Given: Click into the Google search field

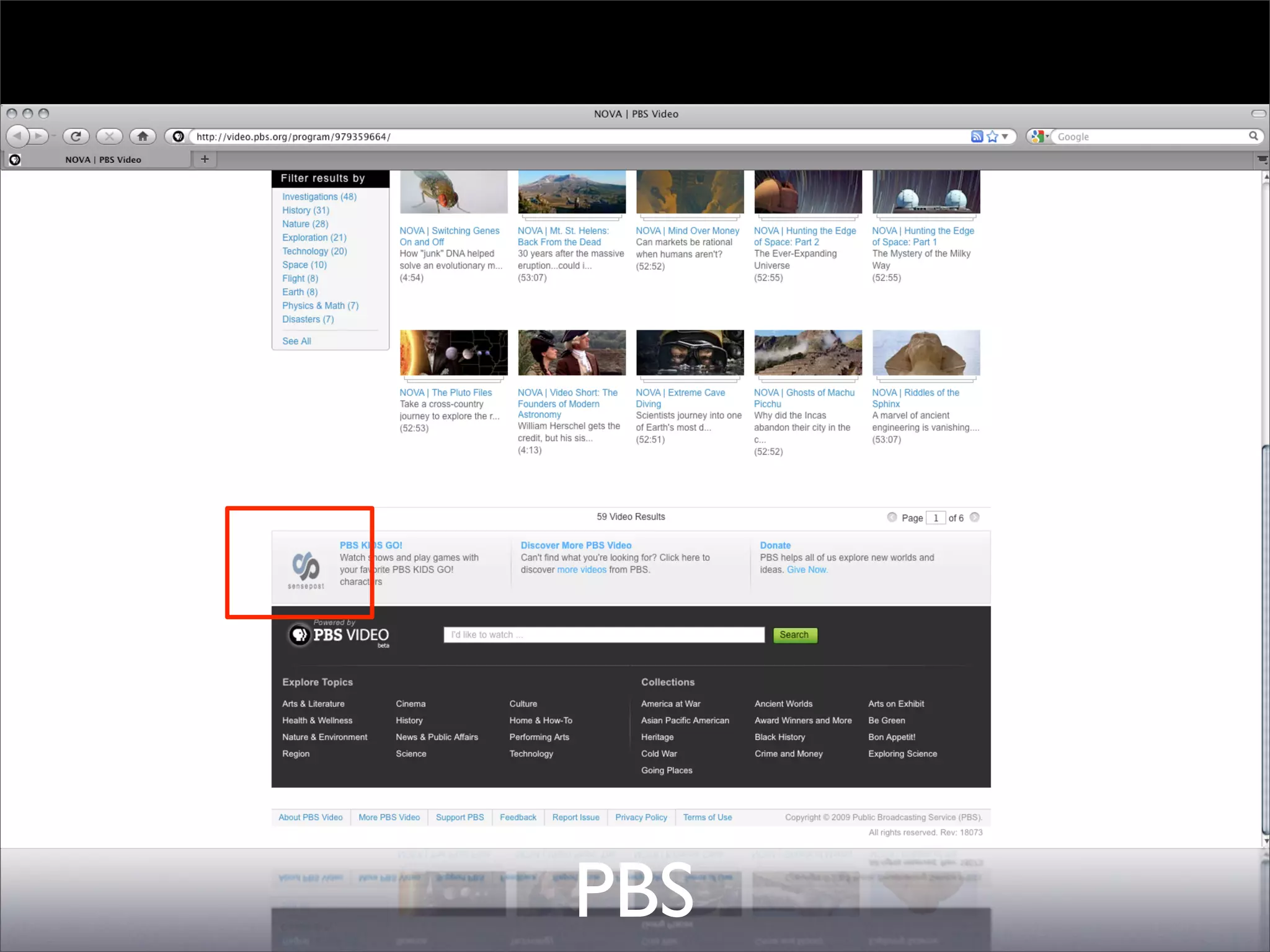Looking at the screenshot, I should [1150, 136].
